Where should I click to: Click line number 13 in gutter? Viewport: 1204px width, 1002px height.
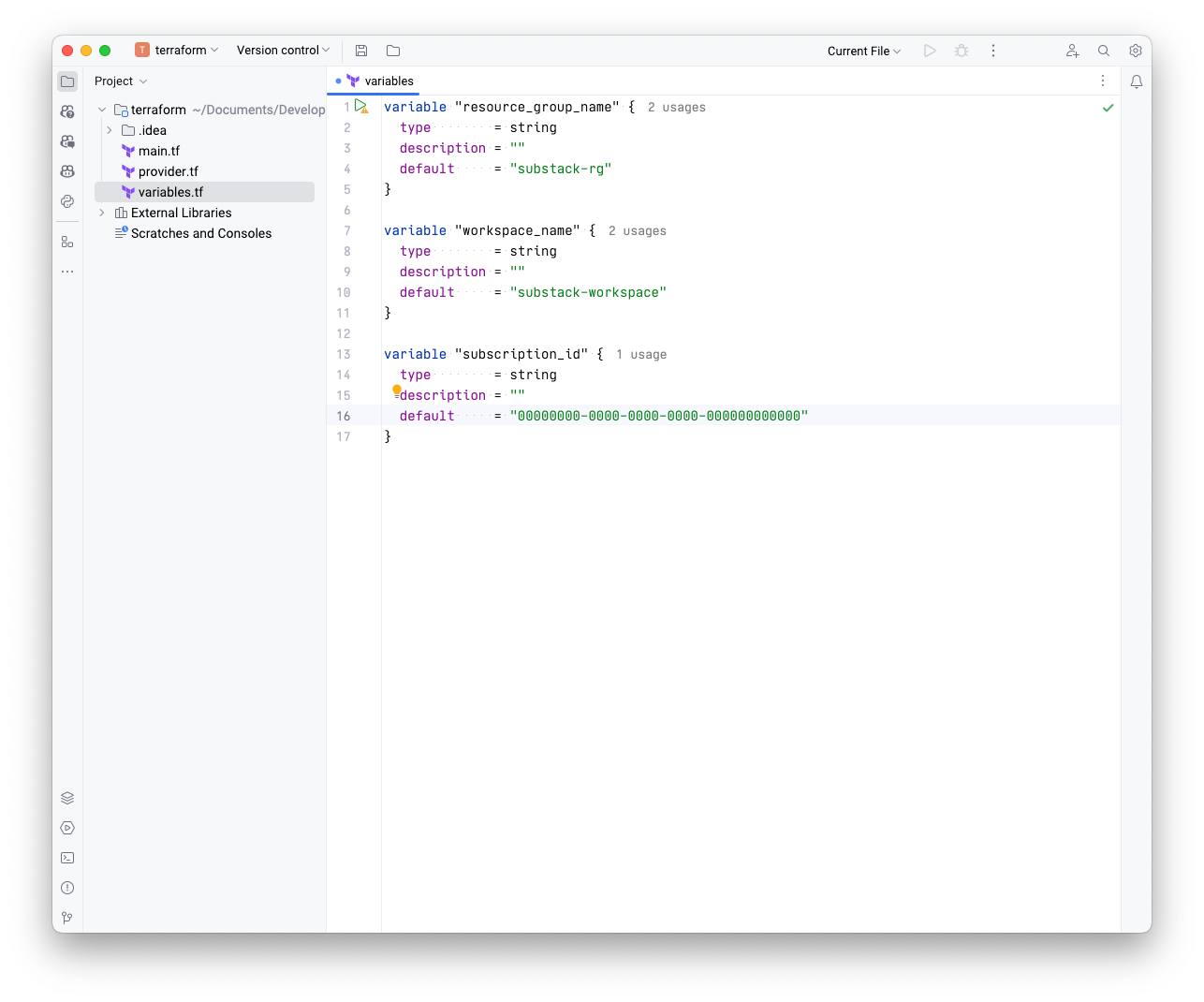pos(344,354)
